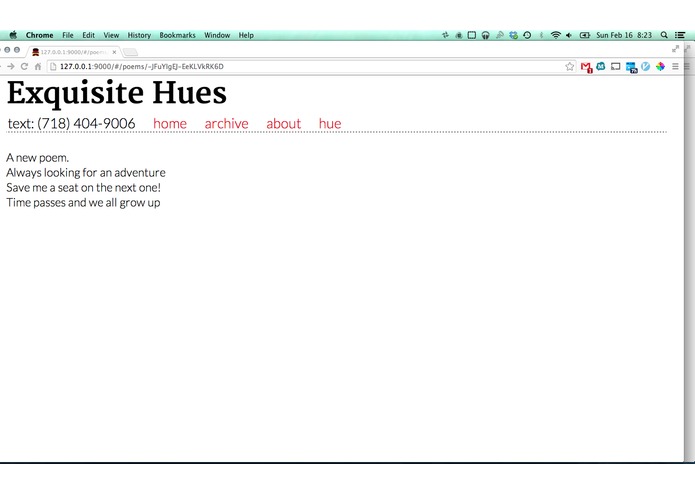695x494 pixels.
Task: Click the blue calendar-check menu bar icon
Action: (513, 35)
